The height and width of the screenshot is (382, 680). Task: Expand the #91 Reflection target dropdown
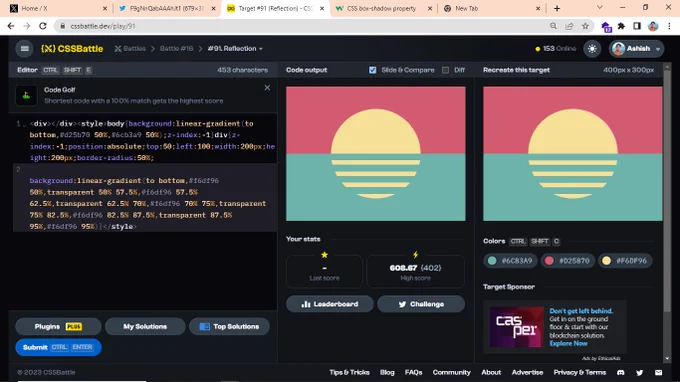[x=235, y=49]
